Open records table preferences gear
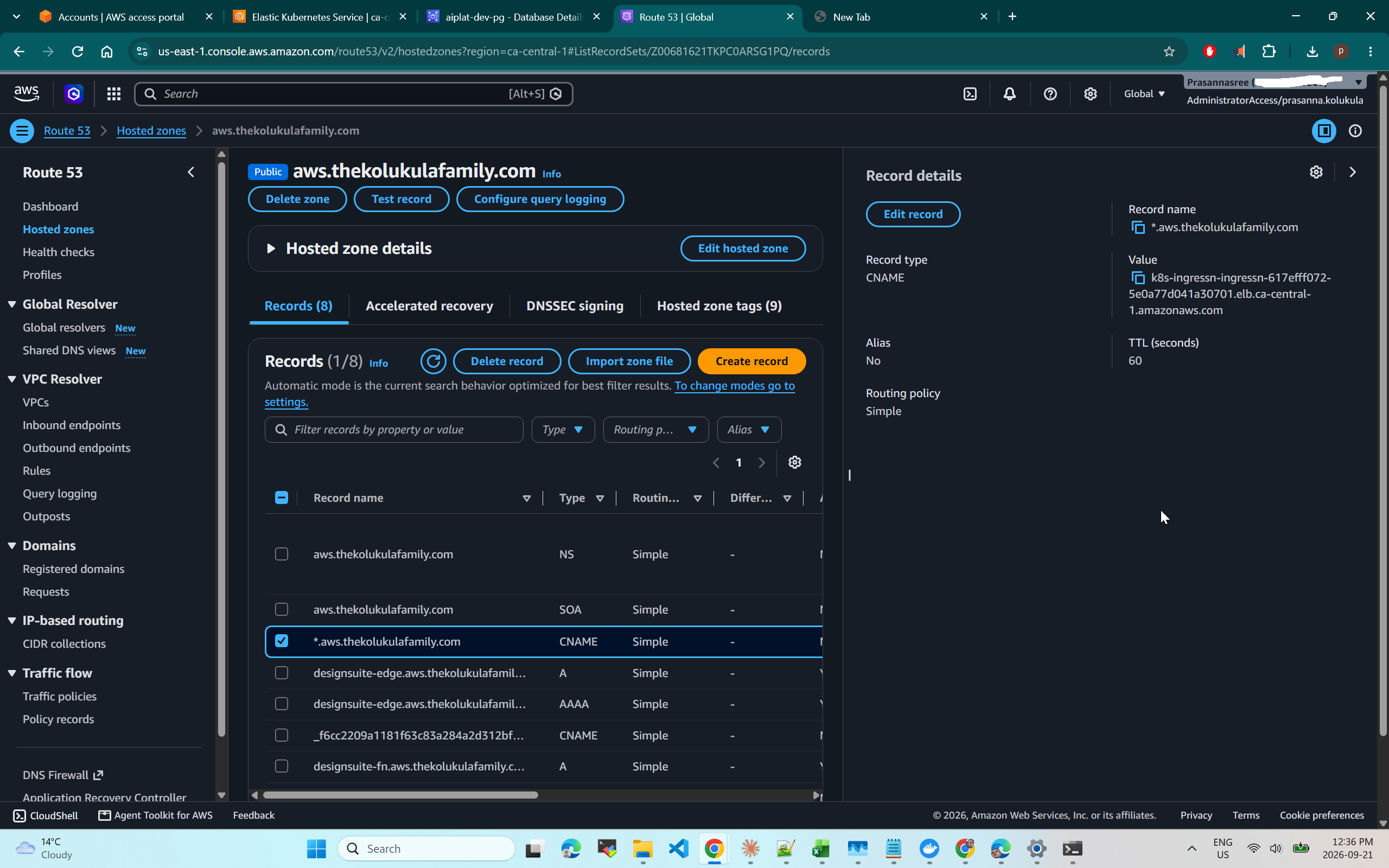The height and width of the screenshot is (868, 1389). (x=794, y=462)
